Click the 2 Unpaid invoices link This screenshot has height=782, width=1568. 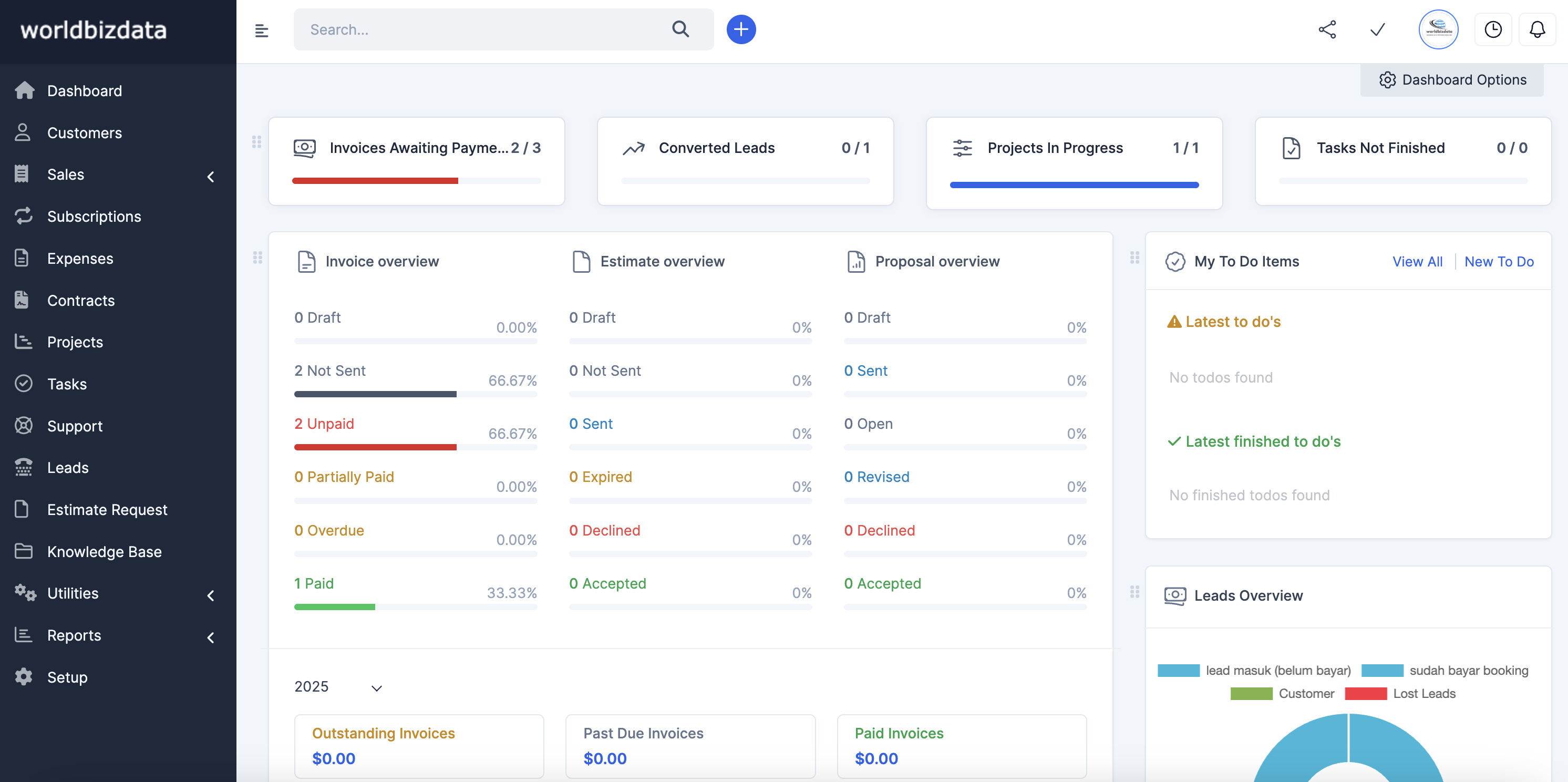324,424
